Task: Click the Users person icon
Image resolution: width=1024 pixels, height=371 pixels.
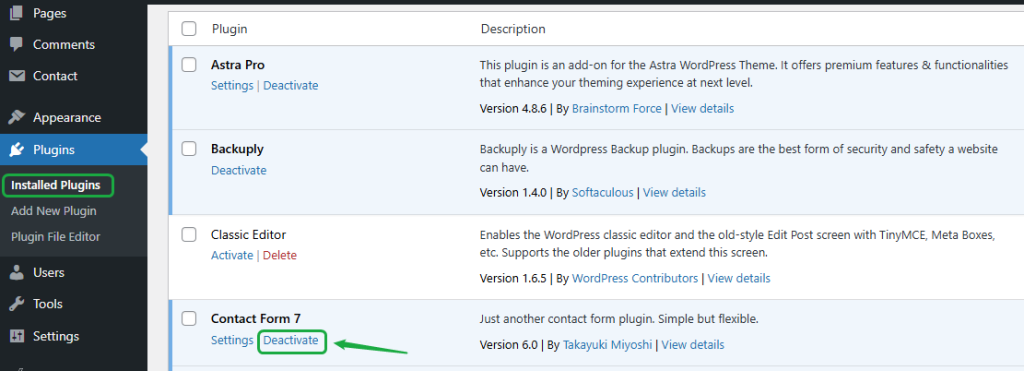Action: tap(16, 272)
